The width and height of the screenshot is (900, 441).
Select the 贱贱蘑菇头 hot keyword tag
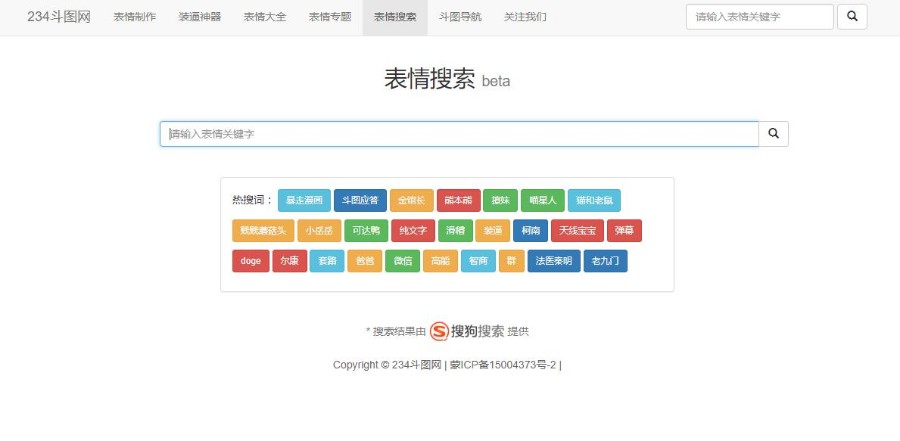tap(263, 231)
